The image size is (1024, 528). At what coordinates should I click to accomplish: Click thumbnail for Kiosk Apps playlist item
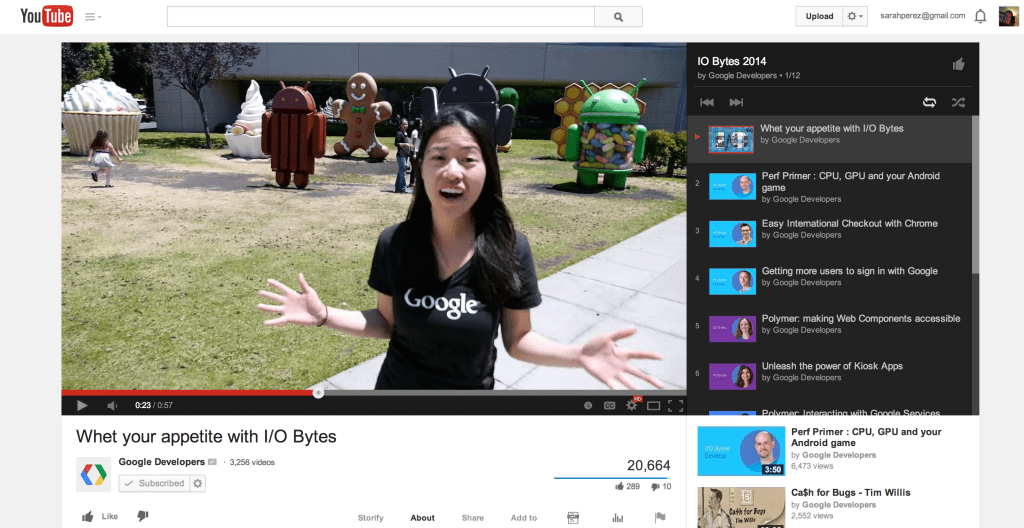(x=732, y=377)
